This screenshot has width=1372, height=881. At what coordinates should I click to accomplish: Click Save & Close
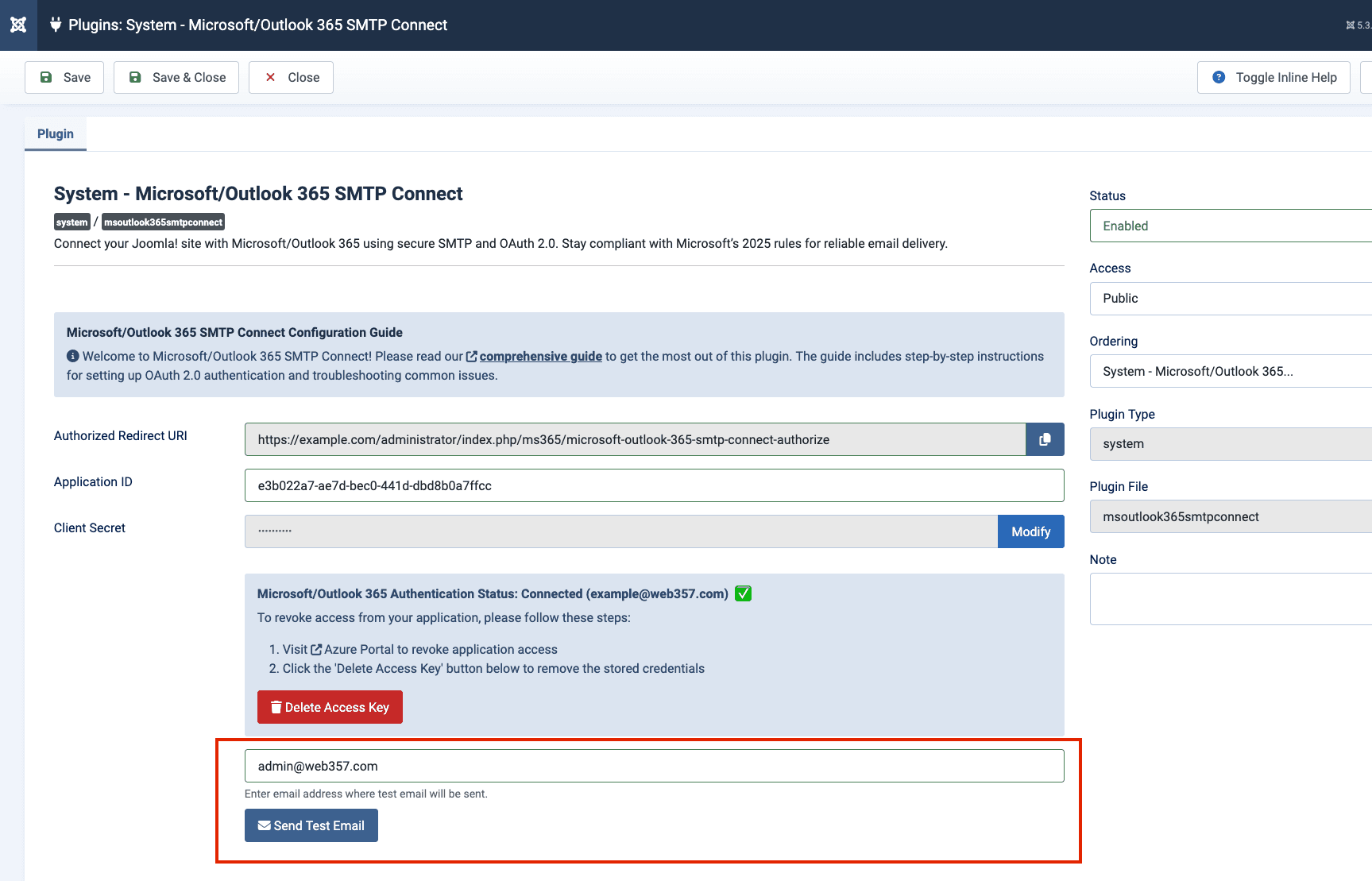pyautogui.click(x=176, y=77)
